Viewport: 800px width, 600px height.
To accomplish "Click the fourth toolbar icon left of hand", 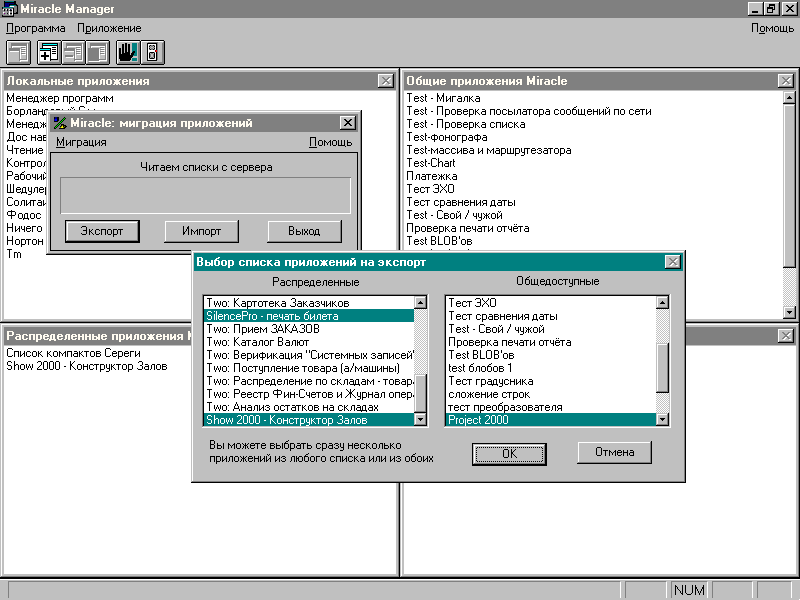I will click(x=97, y=52).
